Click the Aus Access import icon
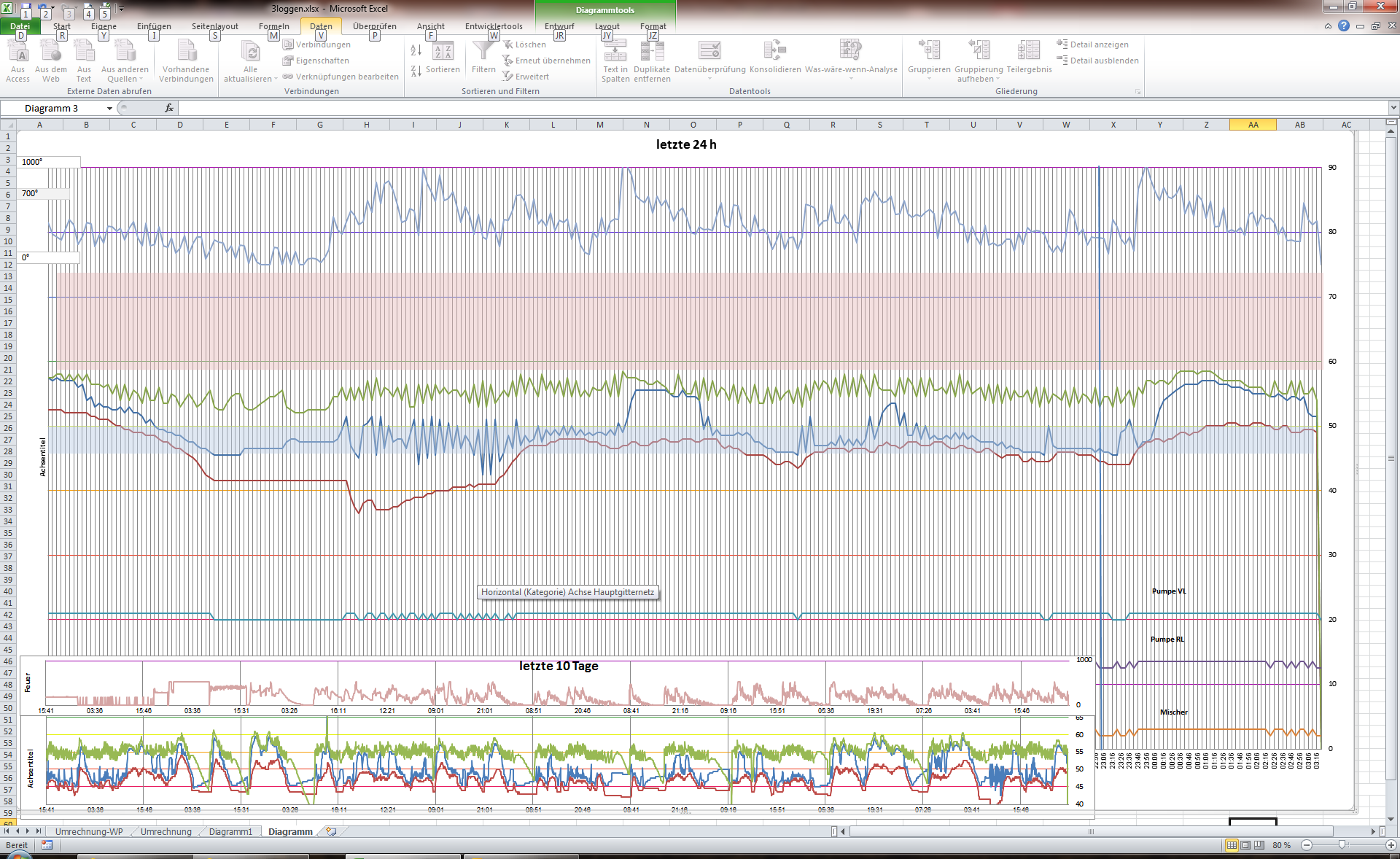 (18, 51)
